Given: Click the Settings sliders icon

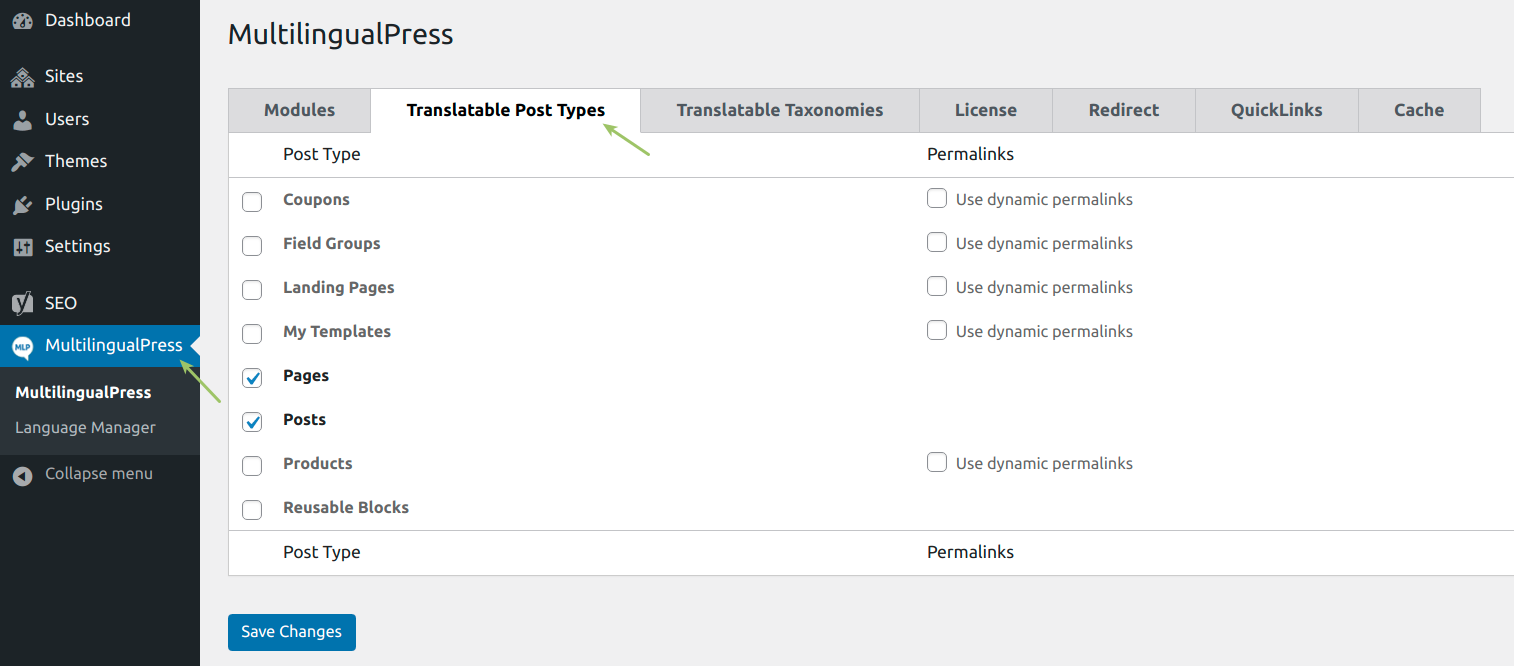Looking at the screenshot, I should pos(22,247).
